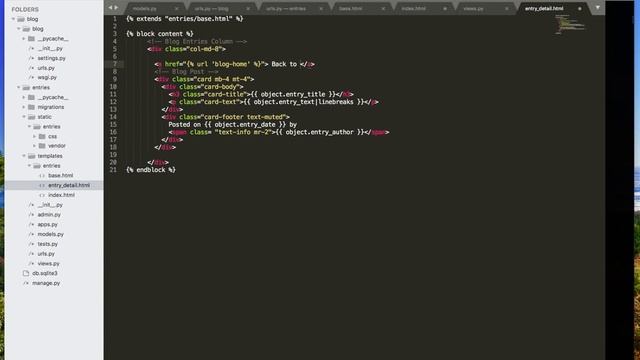
Task: Click line number 21 in the gutter
Action: pos(113,170)
